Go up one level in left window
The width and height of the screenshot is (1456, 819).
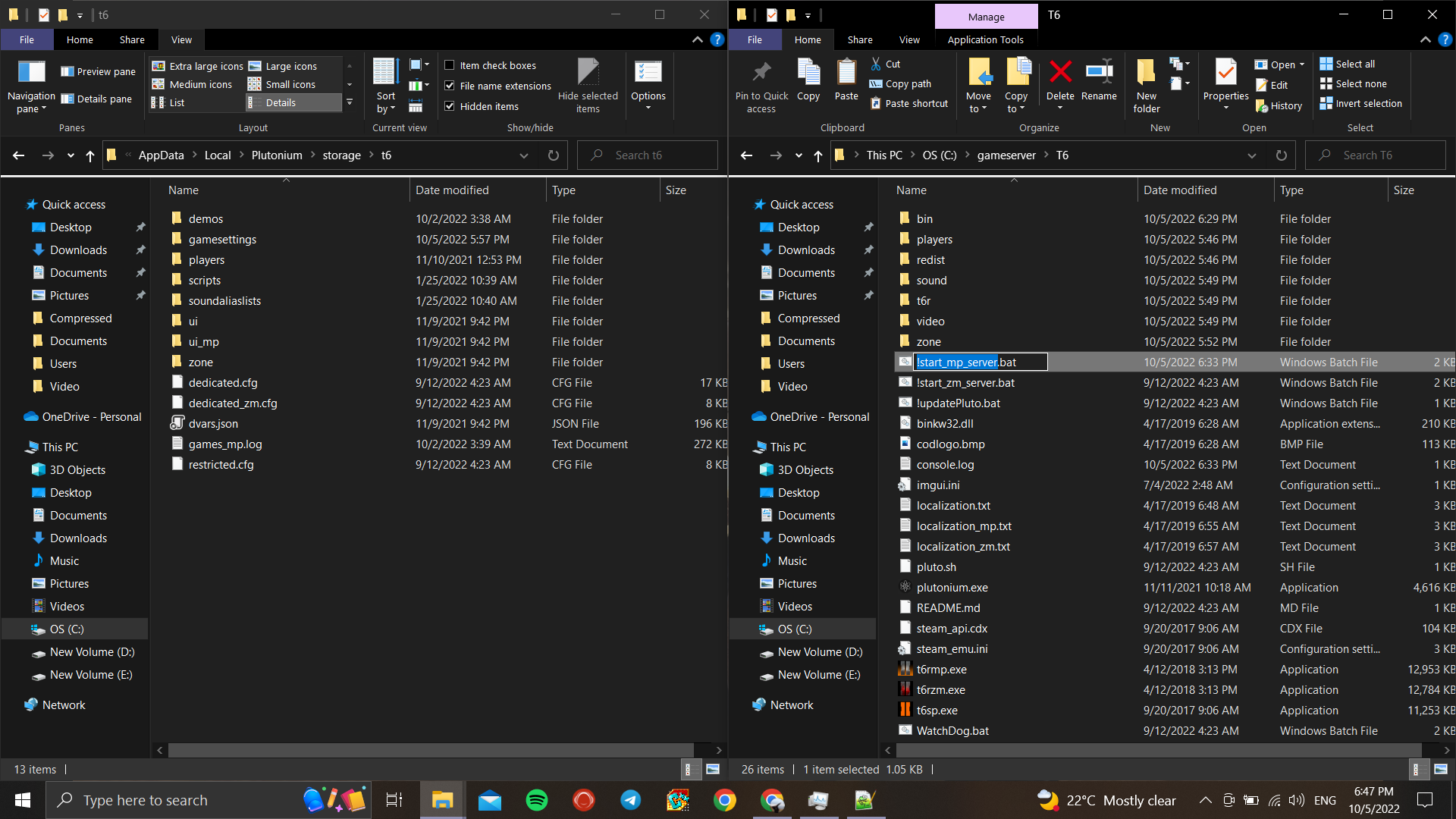tap(90, 155)
